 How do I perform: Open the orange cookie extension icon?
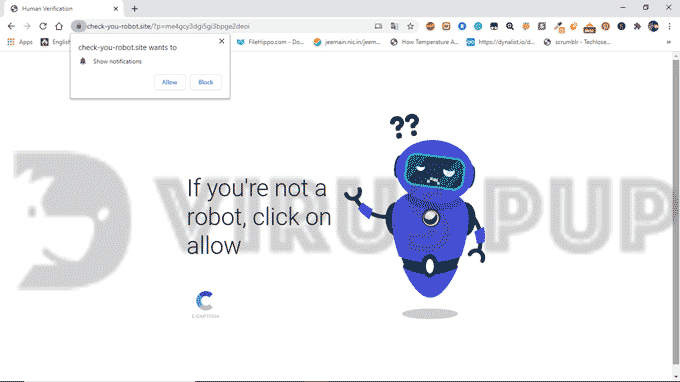574,26
